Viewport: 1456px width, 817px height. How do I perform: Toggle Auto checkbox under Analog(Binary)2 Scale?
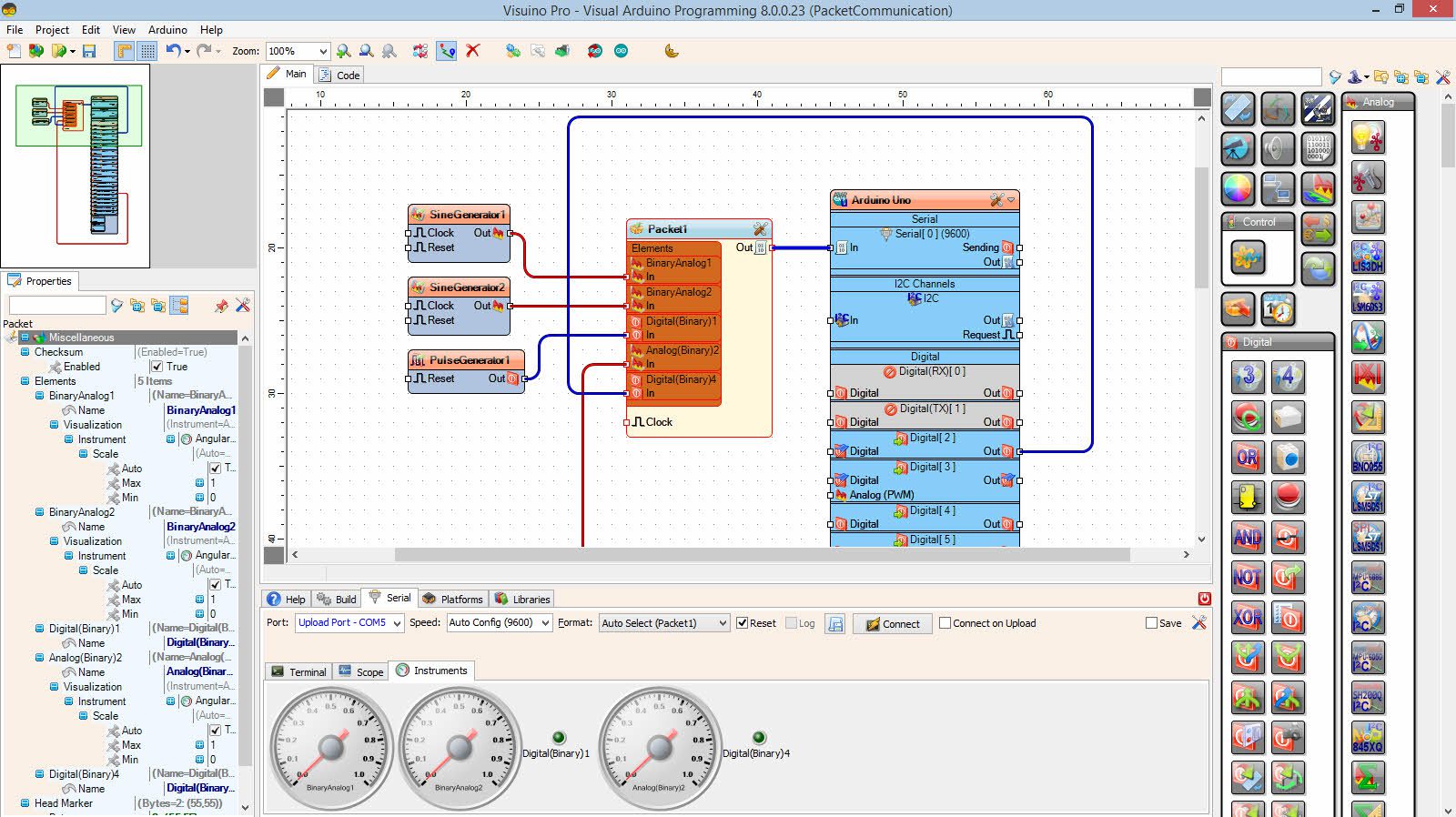point(216,731)
